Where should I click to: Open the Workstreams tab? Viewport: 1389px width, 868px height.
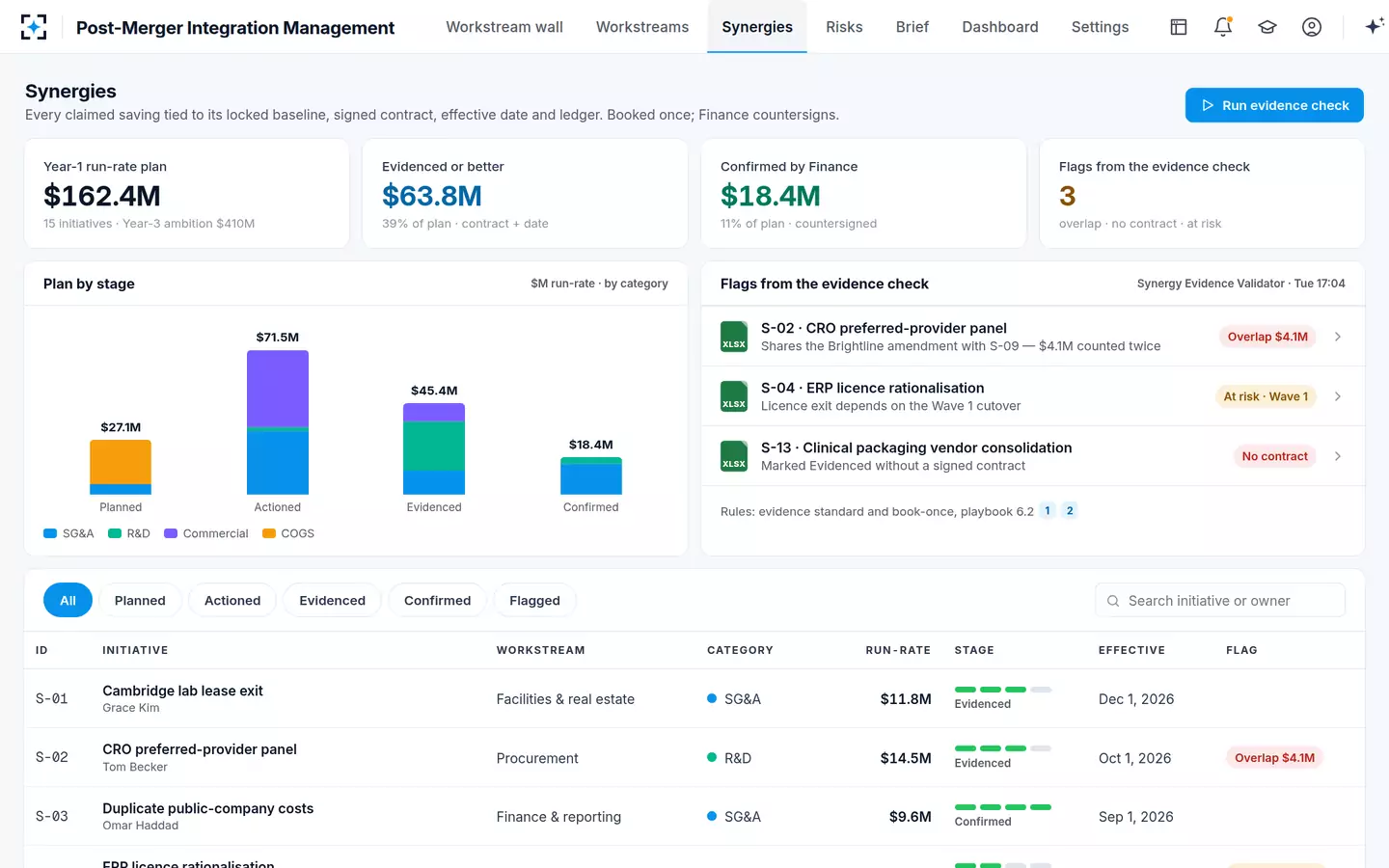pos(642,27)
